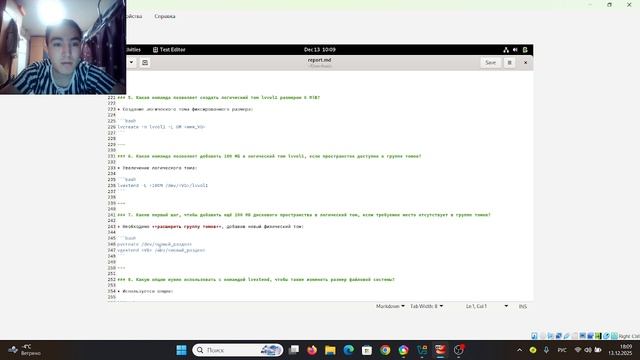Screen dimensions: 640x360
Task: Open the Справка menu in VirtualBox window
Action: [165, 16]
